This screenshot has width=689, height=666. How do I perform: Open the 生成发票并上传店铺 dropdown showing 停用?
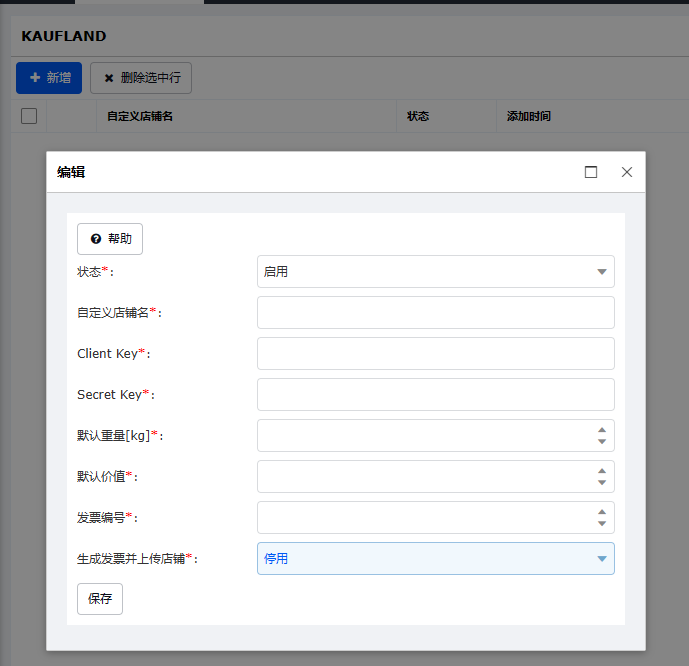435,558
